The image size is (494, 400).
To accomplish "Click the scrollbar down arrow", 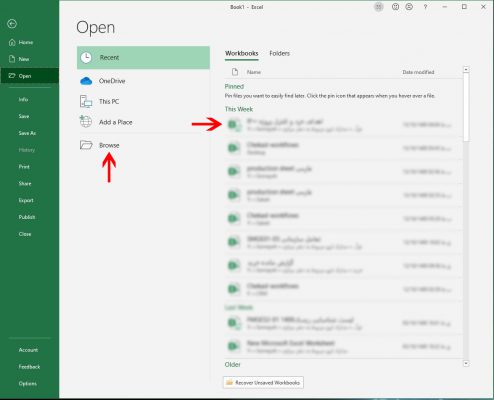I will (x=466, y=363).
